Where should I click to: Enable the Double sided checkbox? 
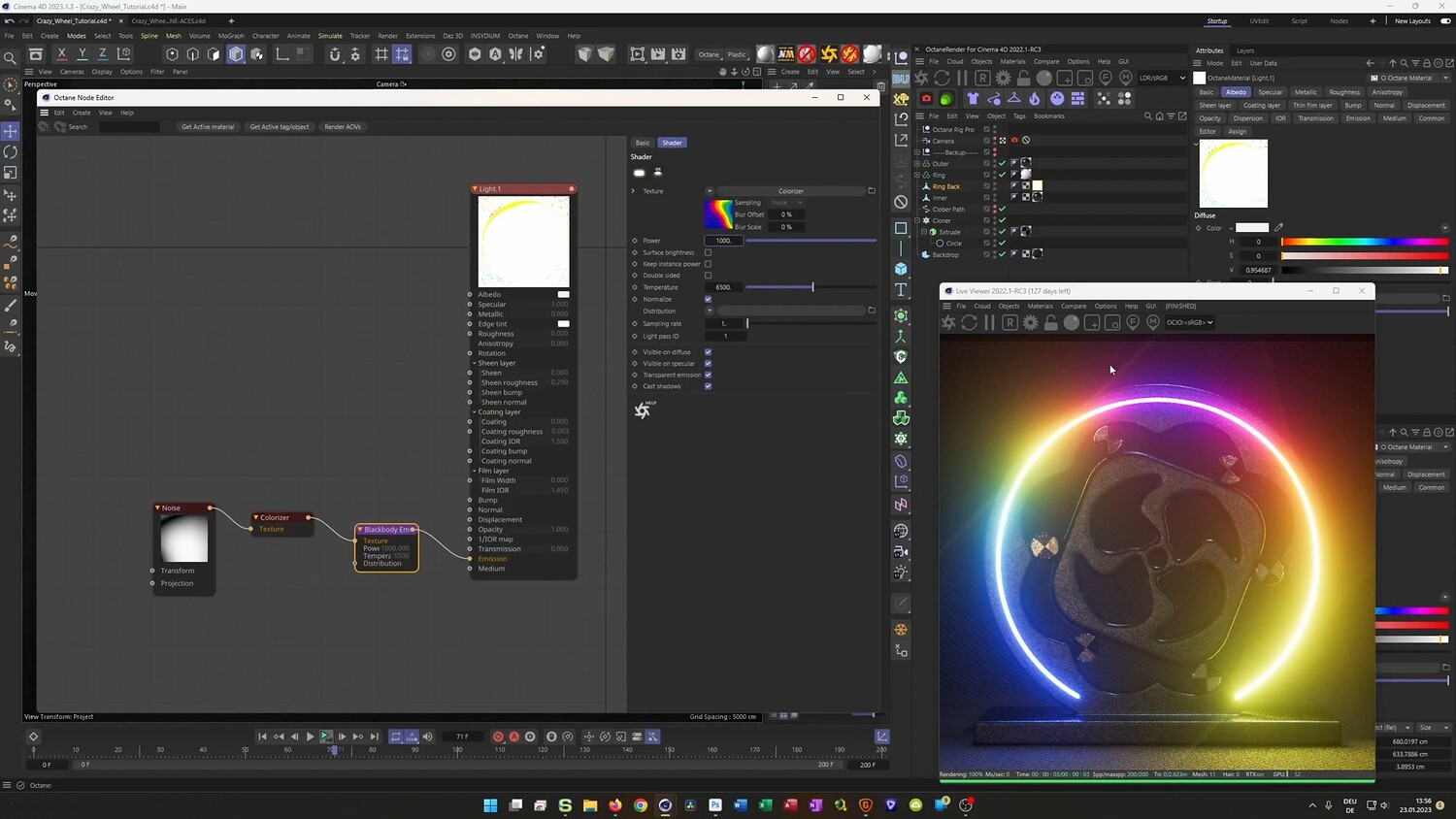pos(708,276)
